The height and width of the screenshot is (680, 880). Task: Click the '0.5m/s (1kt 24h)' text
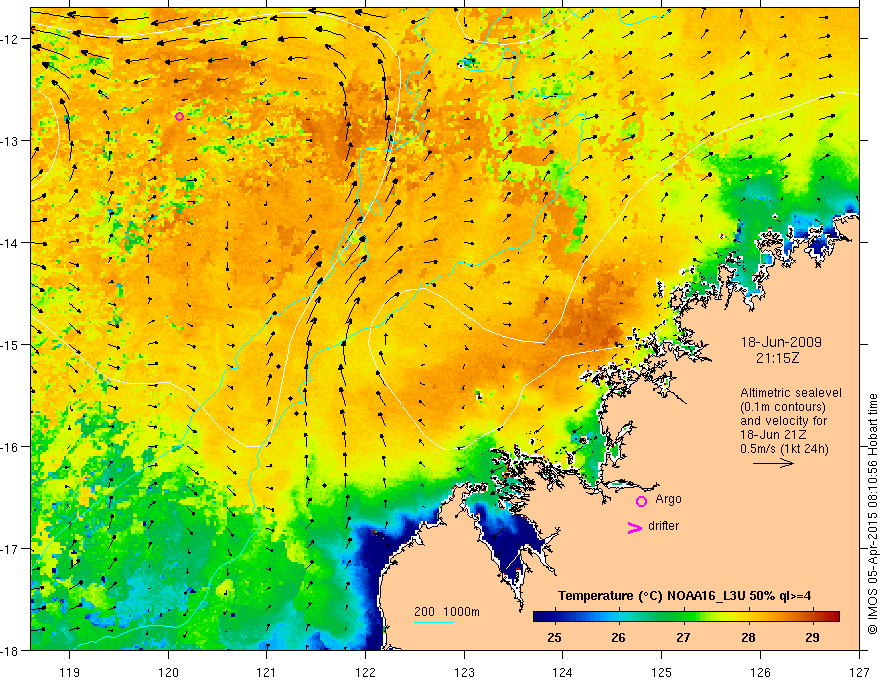point(784,449)
